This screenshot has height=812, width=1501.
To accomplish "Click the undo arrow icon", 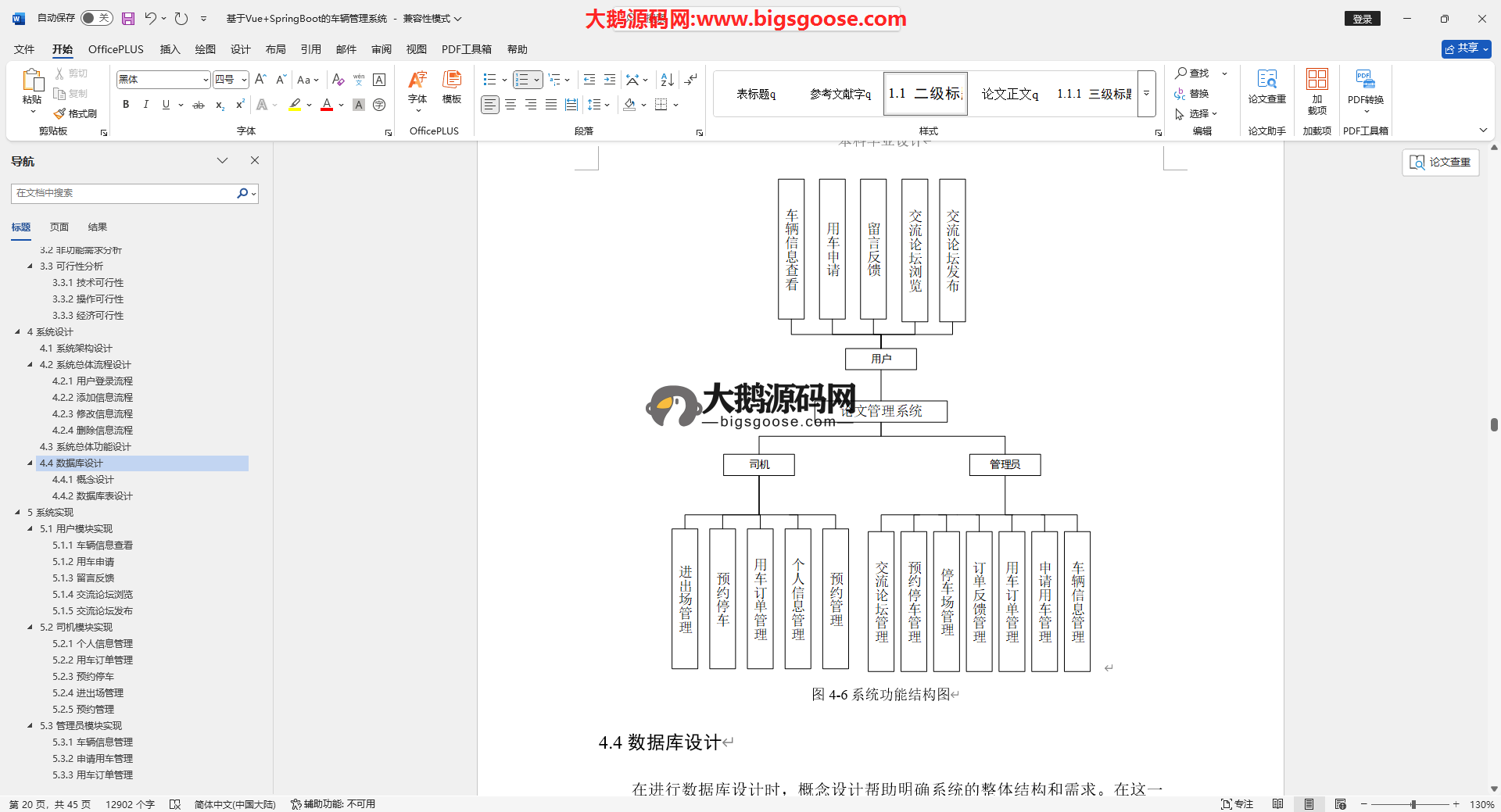I will [150, 19].
